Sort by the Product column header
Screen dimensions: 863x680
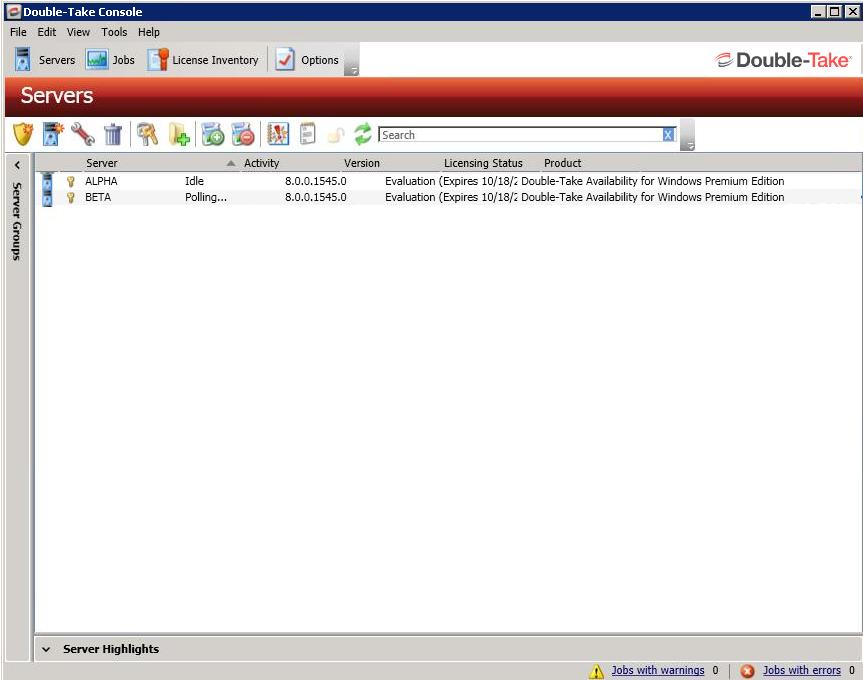pos(562,163)
